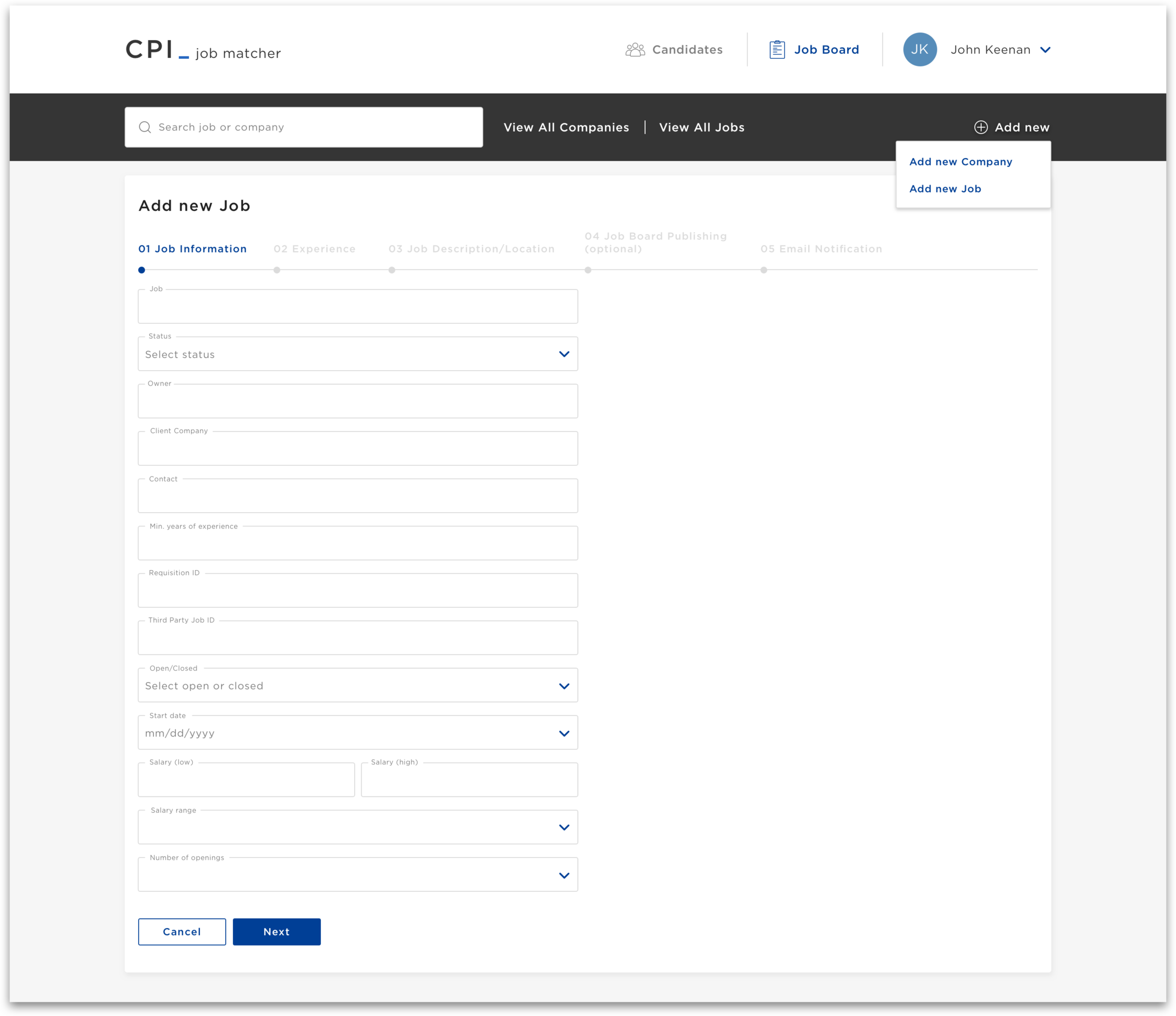Open the Candidates section icon
The width and height of the screenshot is (1176, 1016).
[634, 49]
